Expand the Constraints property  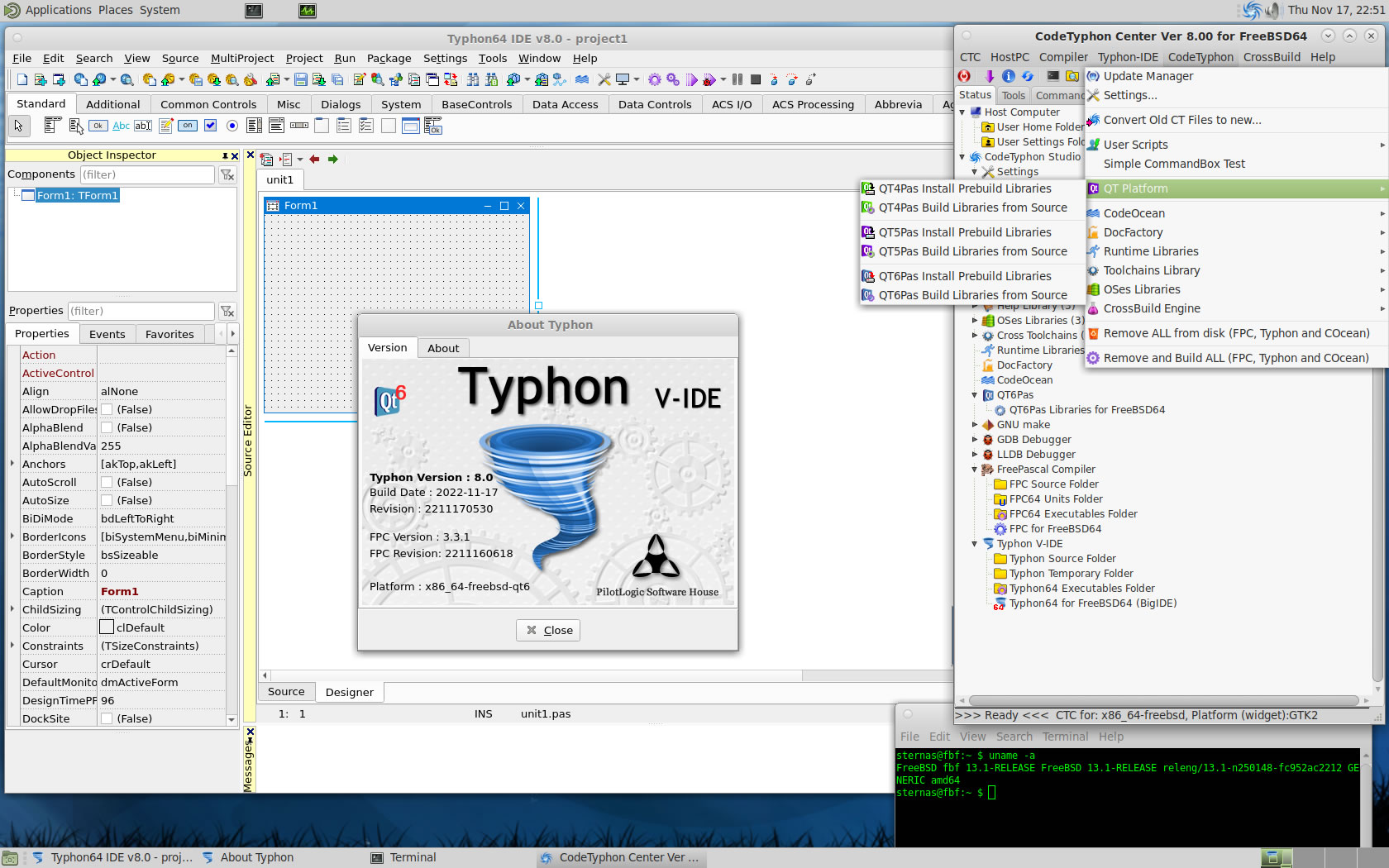tap(12, 645)
